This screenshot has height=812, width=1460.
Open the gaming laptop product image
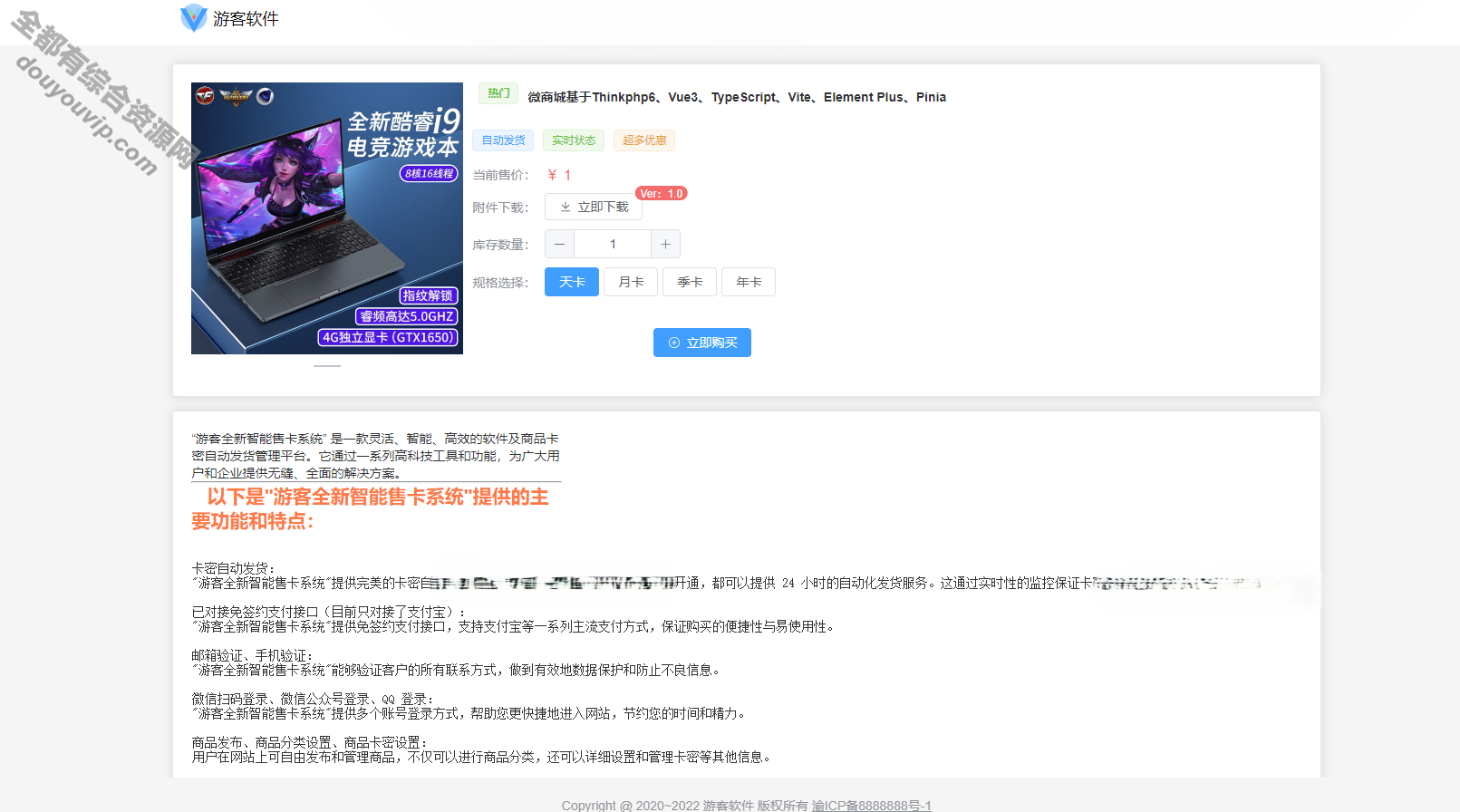(x=327, y=218)
